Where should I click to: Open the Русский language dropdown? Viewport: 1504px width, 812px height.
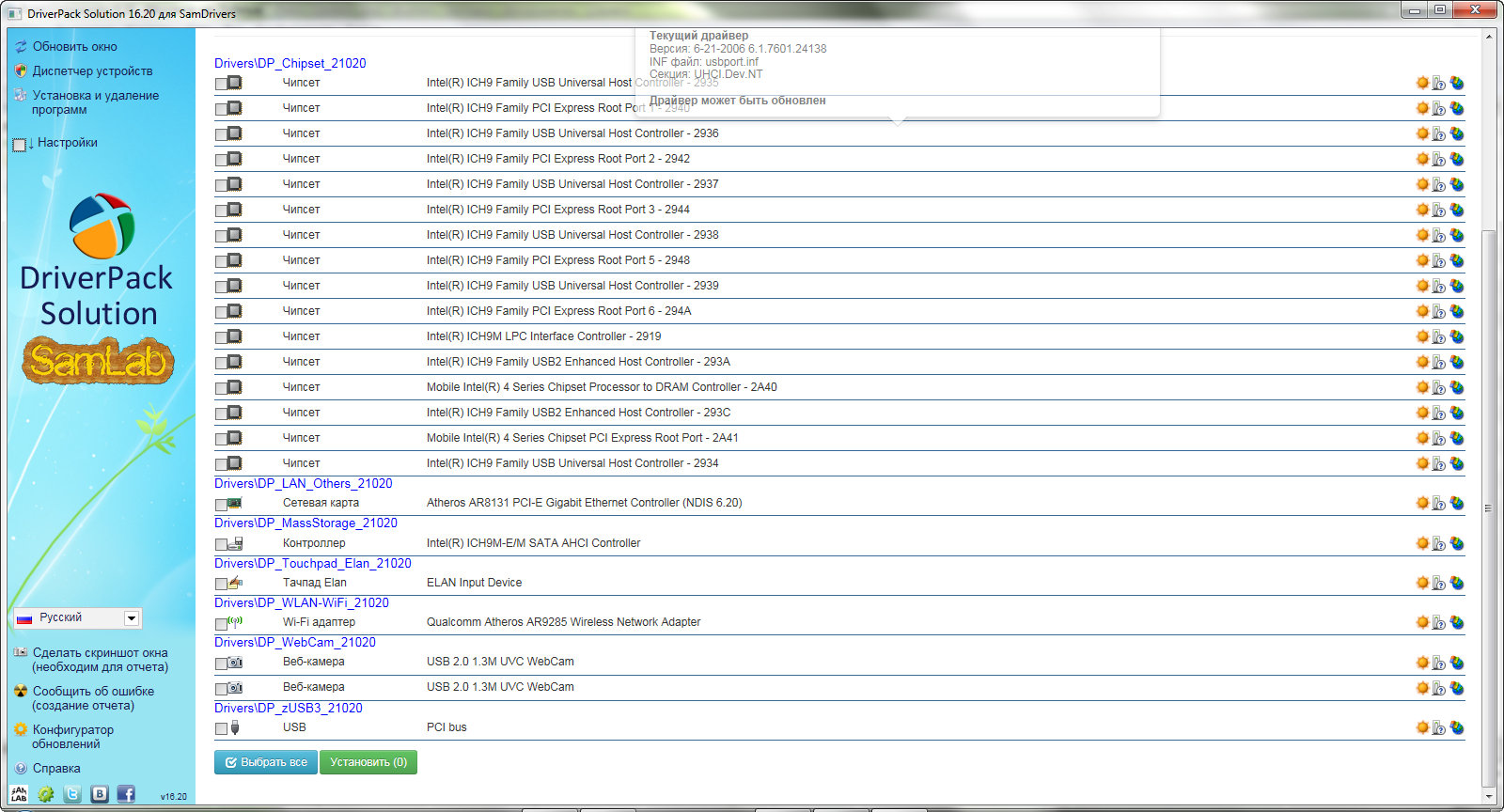[132, 617]
